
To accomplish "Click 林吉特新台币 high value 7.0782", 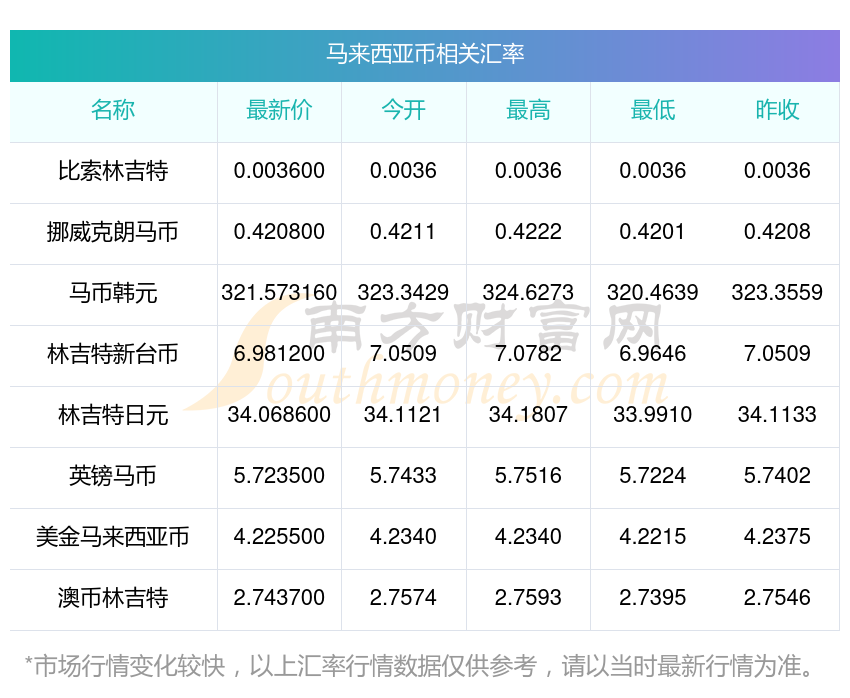I will 528,354.
